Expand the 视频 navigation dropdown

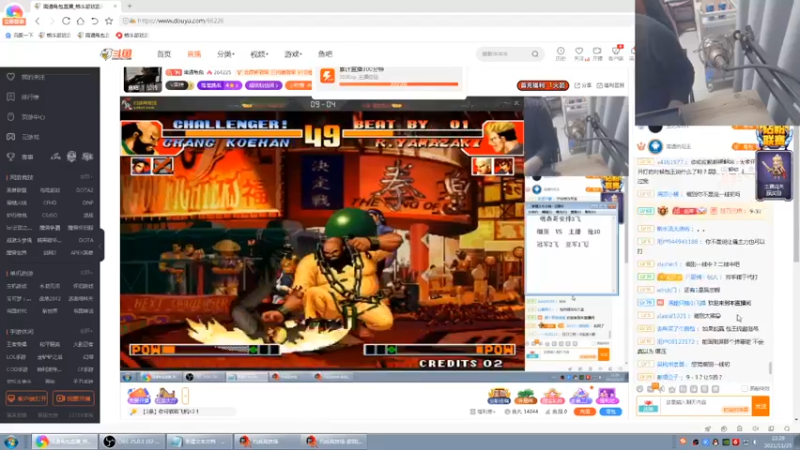click(259, 54)
